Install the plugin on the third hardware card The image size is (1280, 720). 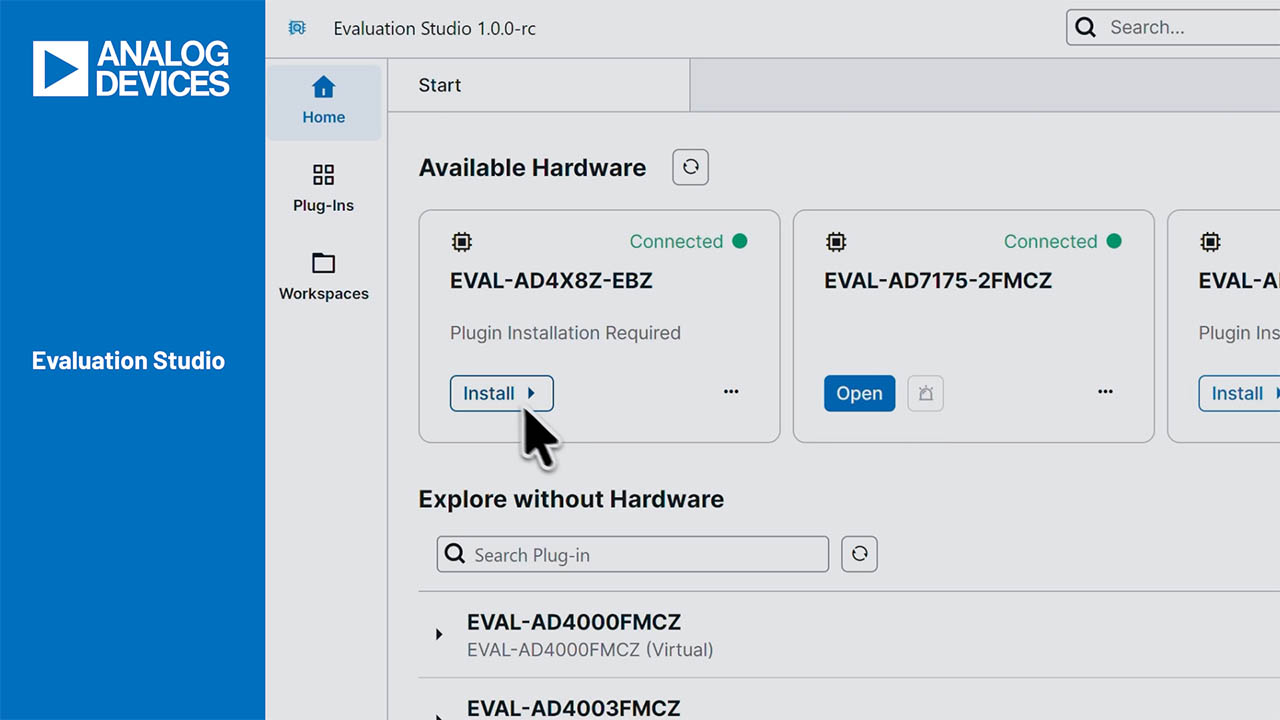tap(1239, 393)
